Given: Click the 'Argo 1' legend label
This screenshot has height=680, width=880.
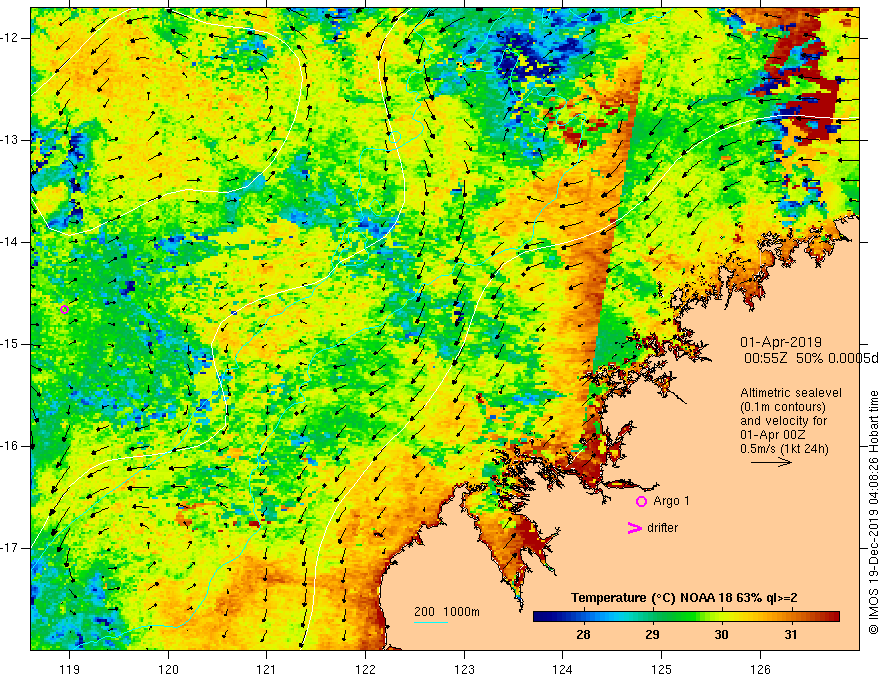Looking at the screenshot, I should (x=671, y=501).
